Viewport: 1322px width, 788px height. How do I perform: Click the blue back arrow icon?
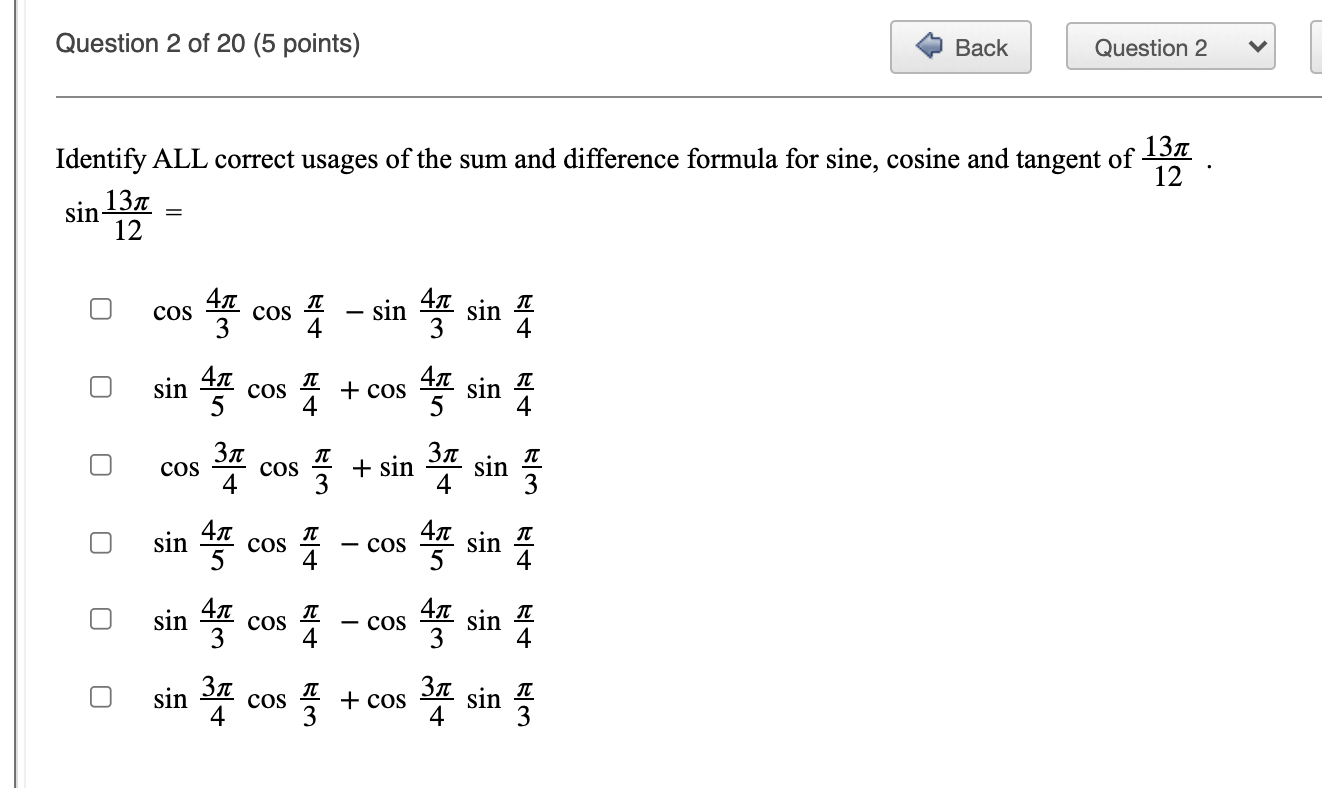(x=930, y=45)
